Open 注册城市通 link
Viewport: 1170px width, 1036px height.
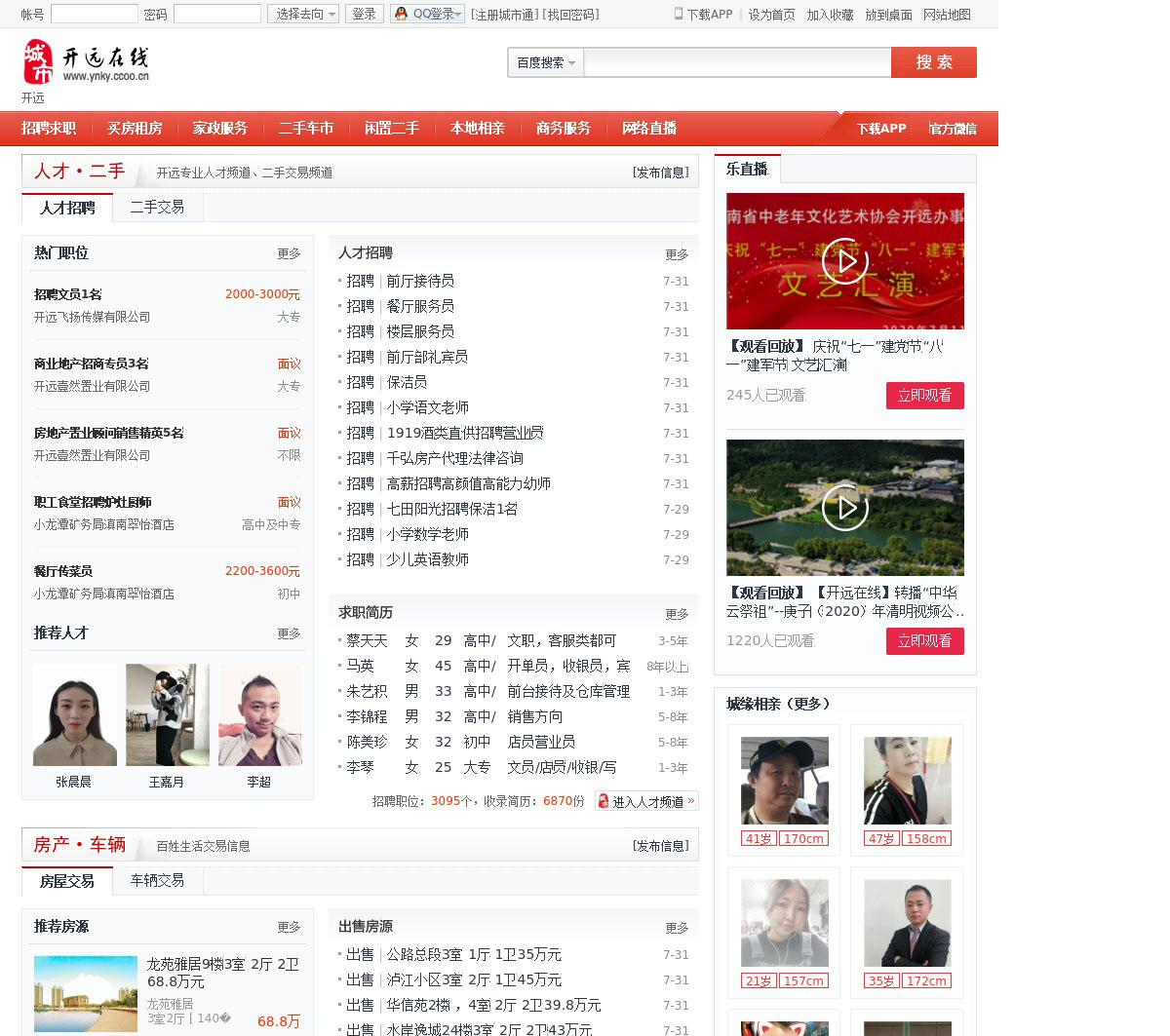pyautogui.click(x=503, y=15)
